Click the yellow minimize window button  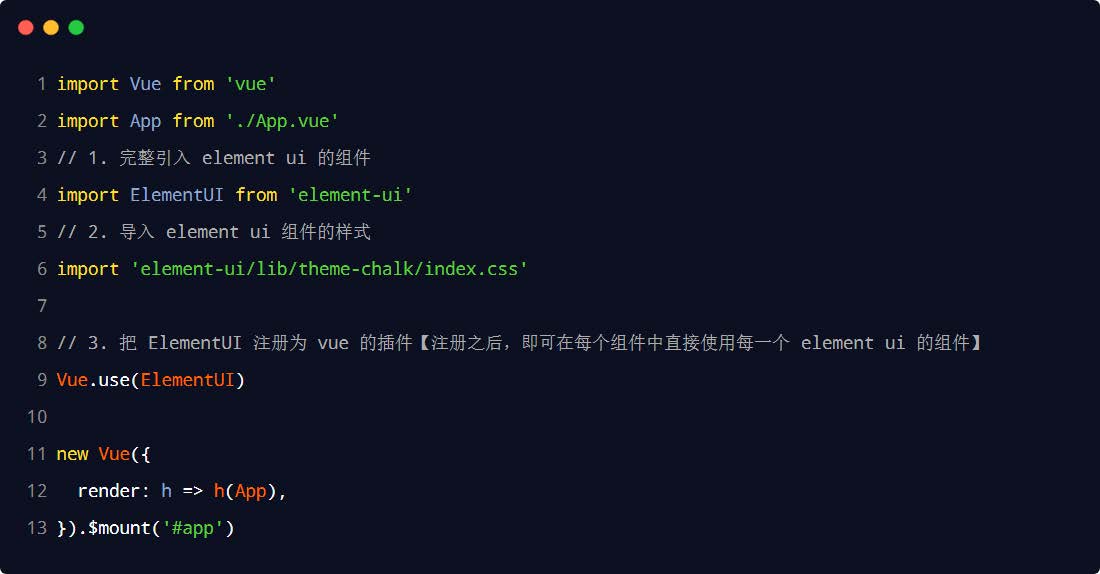pos(51,27)
